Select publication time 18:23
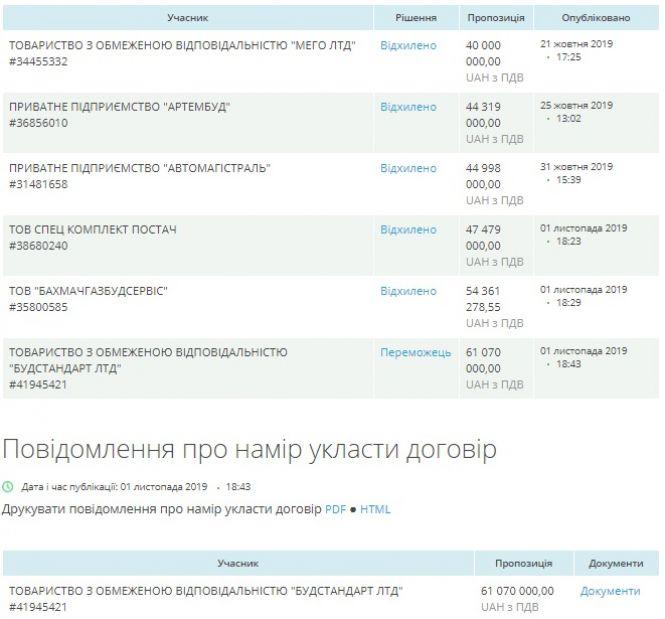665x619 pixels. 568,242
